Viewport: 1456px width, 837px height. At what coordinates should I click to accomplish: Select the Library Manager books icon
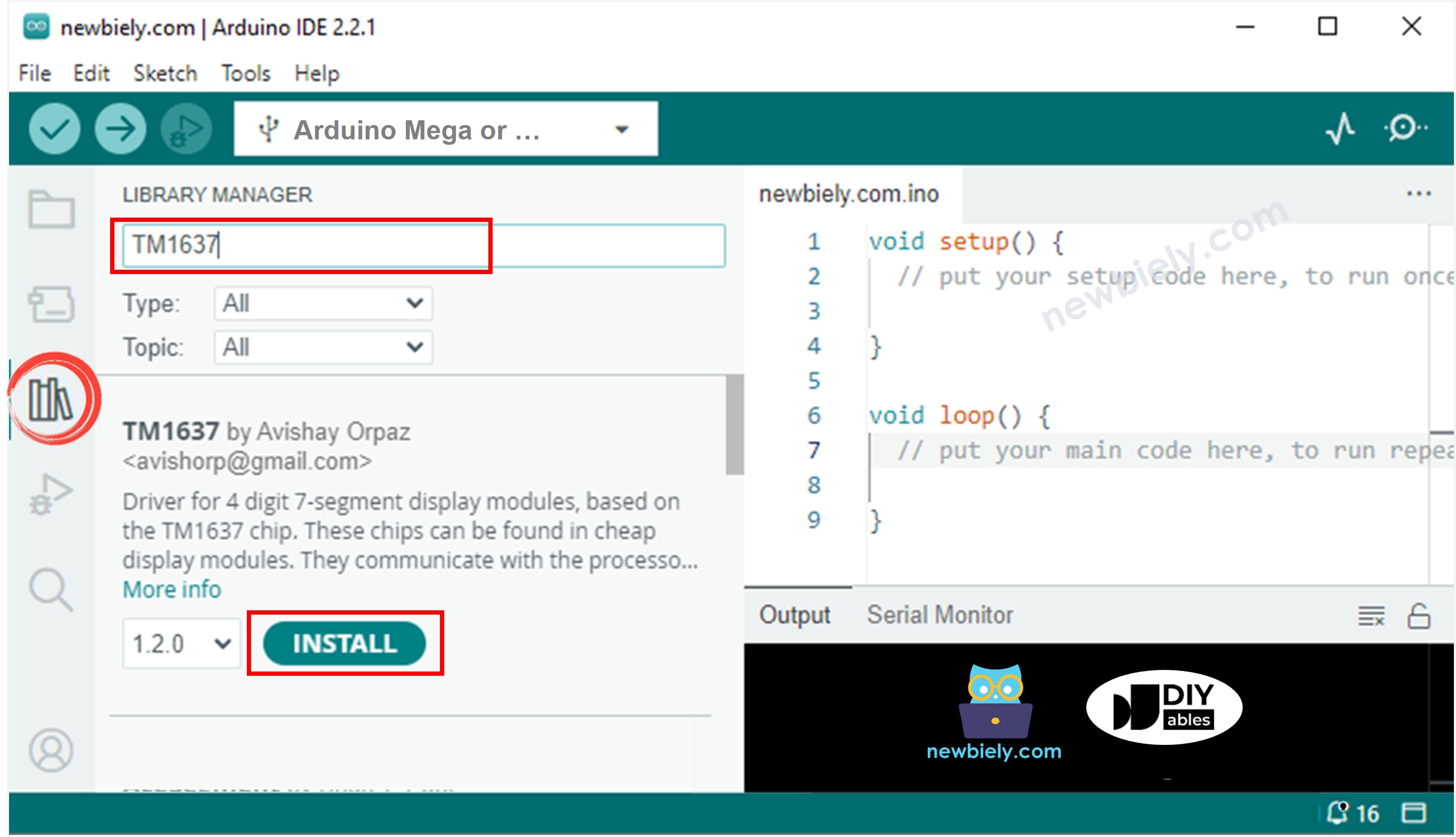point(52,400)
